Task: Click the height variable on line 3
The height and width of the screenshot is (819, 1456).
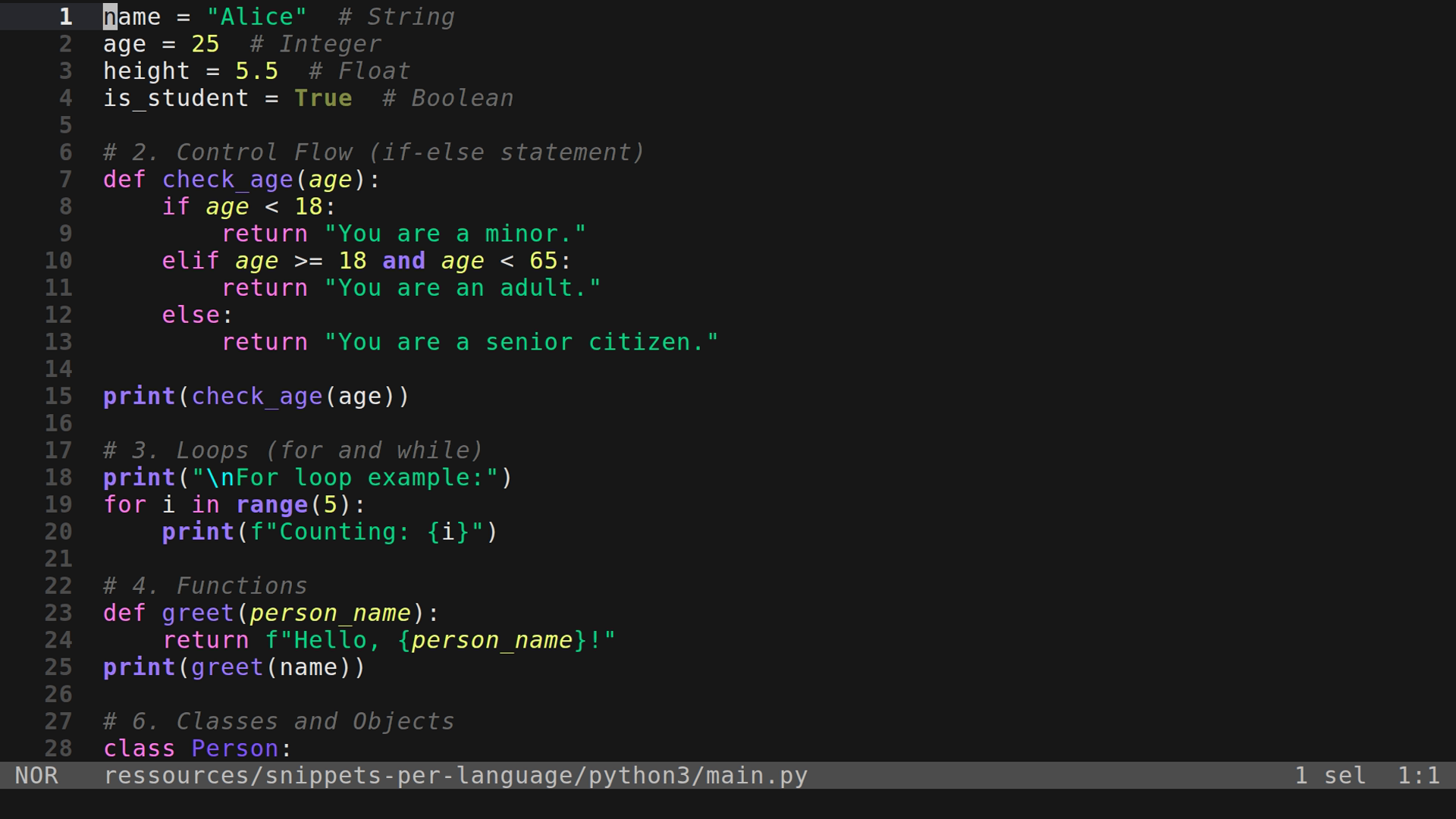Action: (x=146, y=71)
